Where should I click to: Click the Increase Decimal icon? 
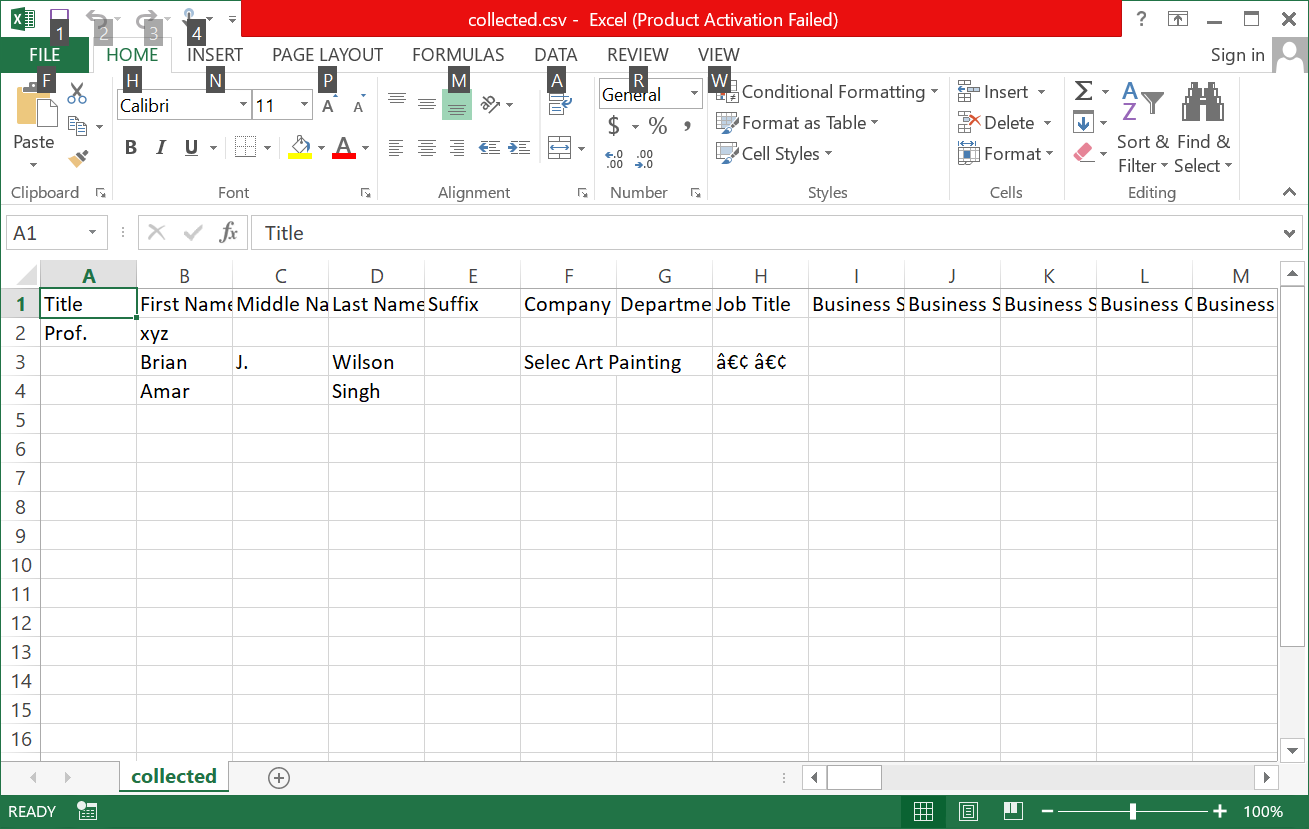613,161
